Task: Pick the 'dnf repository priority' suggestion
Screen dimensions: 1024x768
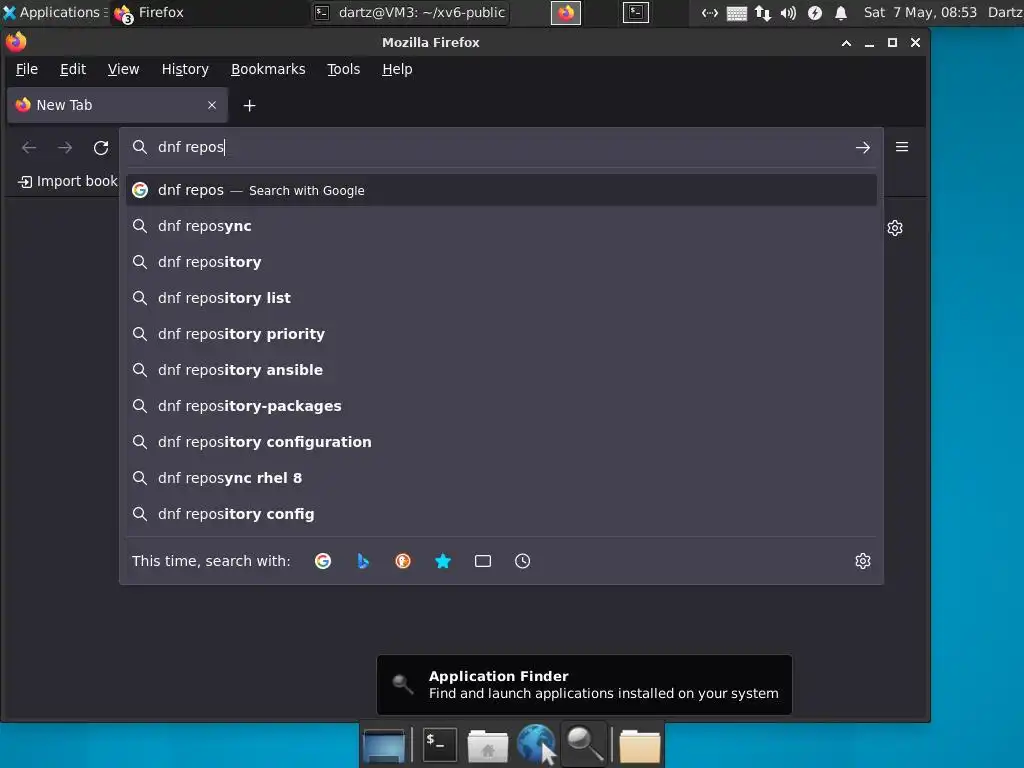Action: 501,334
